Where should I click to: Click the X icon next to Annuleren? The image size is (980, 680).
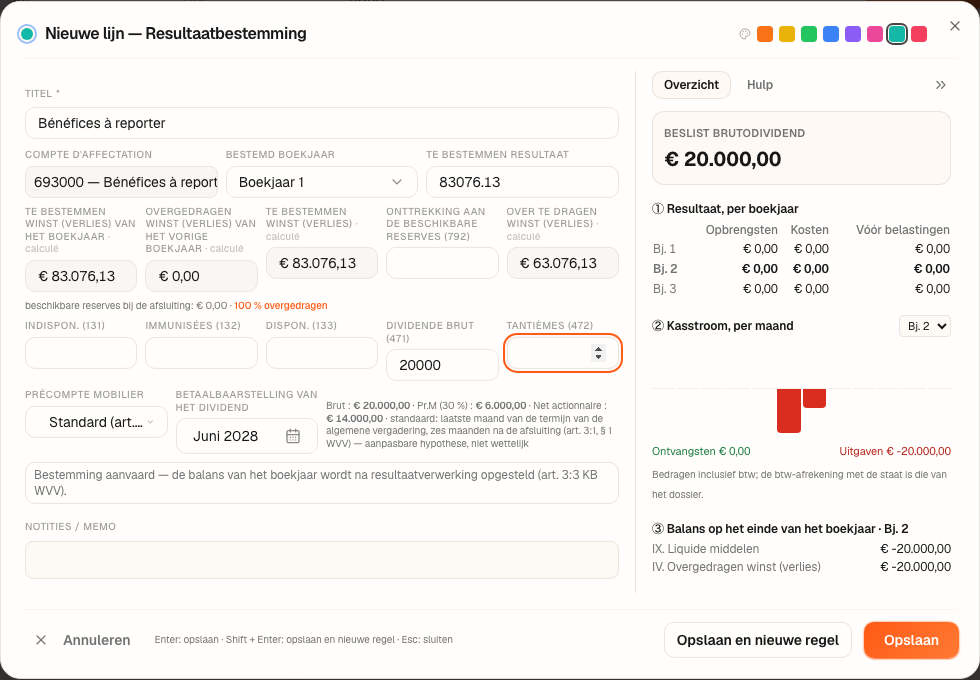(41, 640)
